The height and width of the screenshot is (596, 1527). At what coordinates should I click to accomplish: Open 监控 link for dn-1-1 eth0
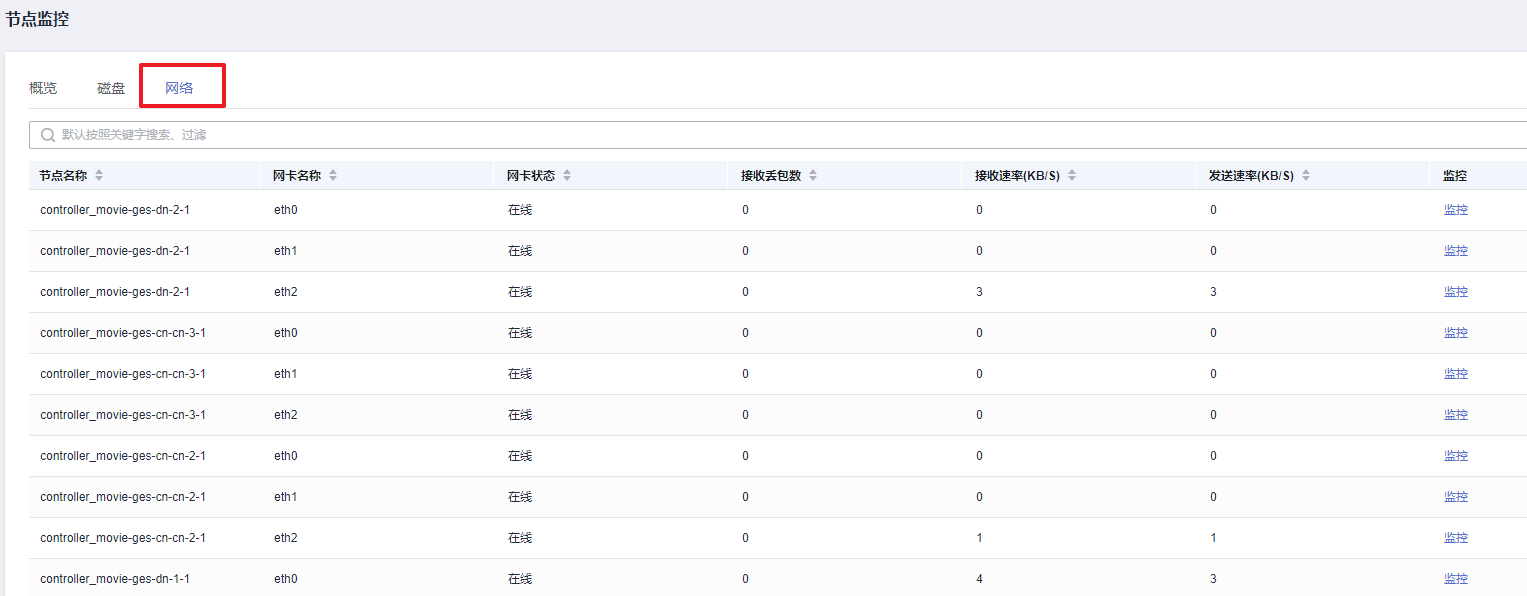click(x=1456, y=579)
